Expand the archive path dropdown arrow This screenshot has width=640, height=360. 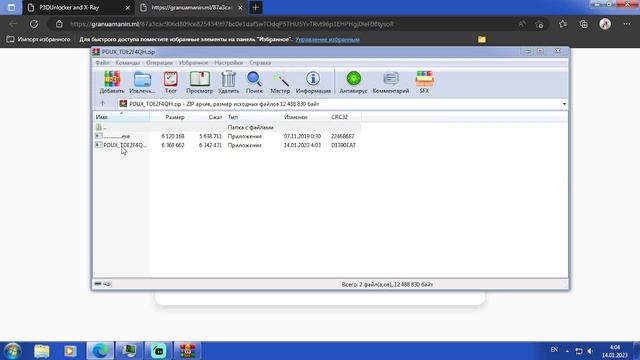click(x=564, y=104)
